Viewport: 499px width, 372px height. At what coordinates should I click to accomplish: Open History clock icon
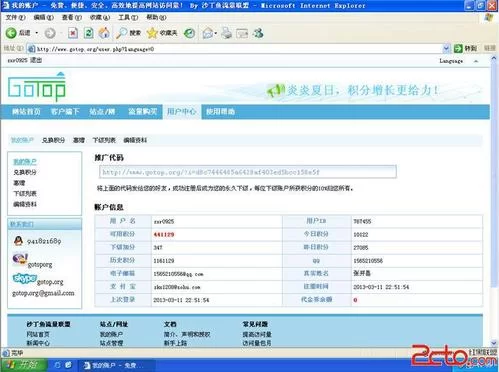[190, 33]
